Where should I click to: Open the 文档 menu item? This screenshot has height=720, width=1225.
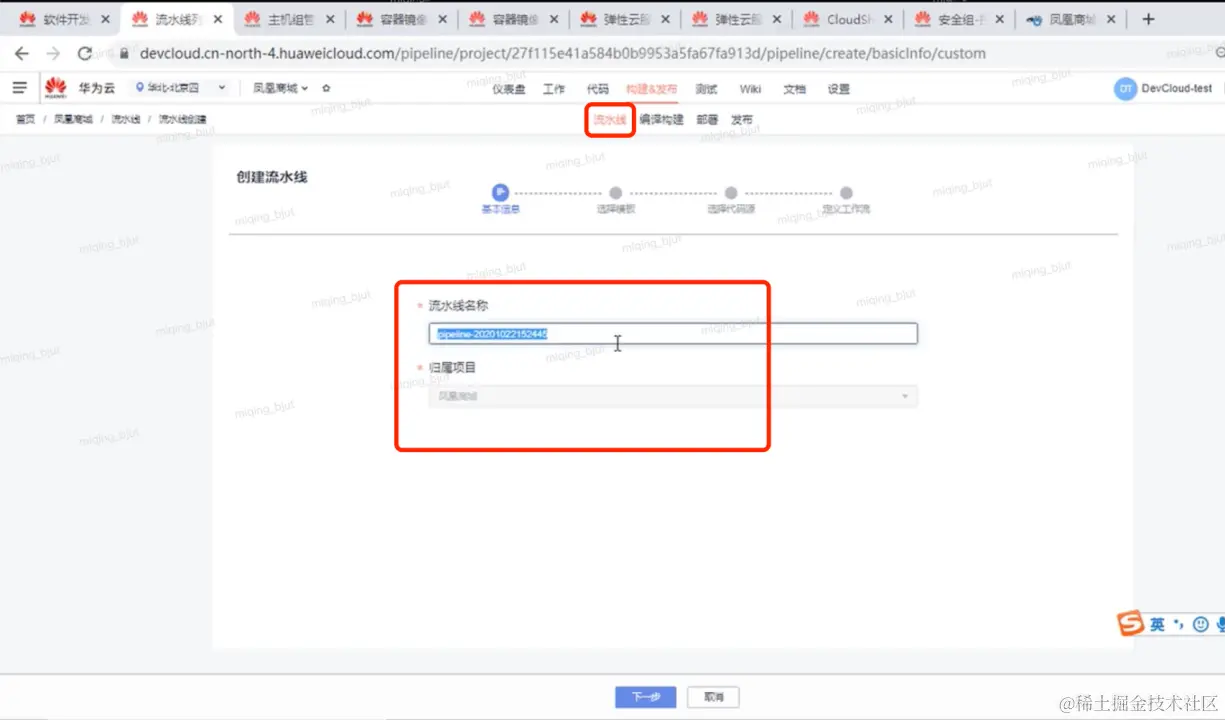click(x=794, y=89)
